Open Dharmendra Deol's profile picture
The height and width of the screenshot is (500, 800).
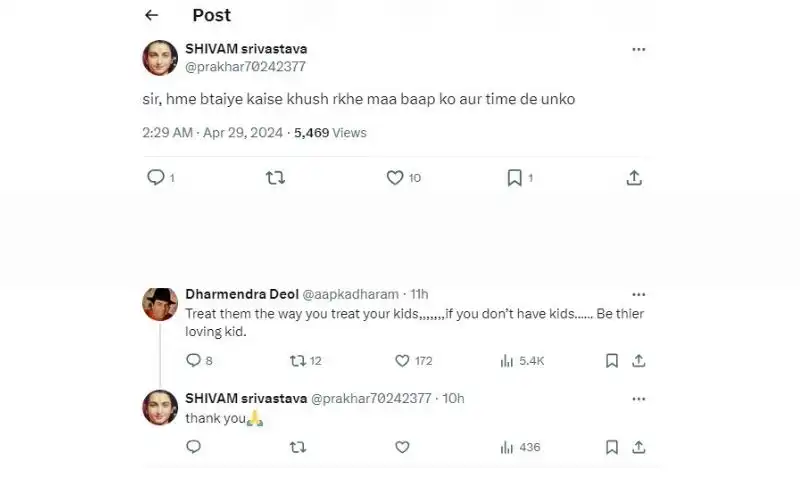tap(160, 305)
